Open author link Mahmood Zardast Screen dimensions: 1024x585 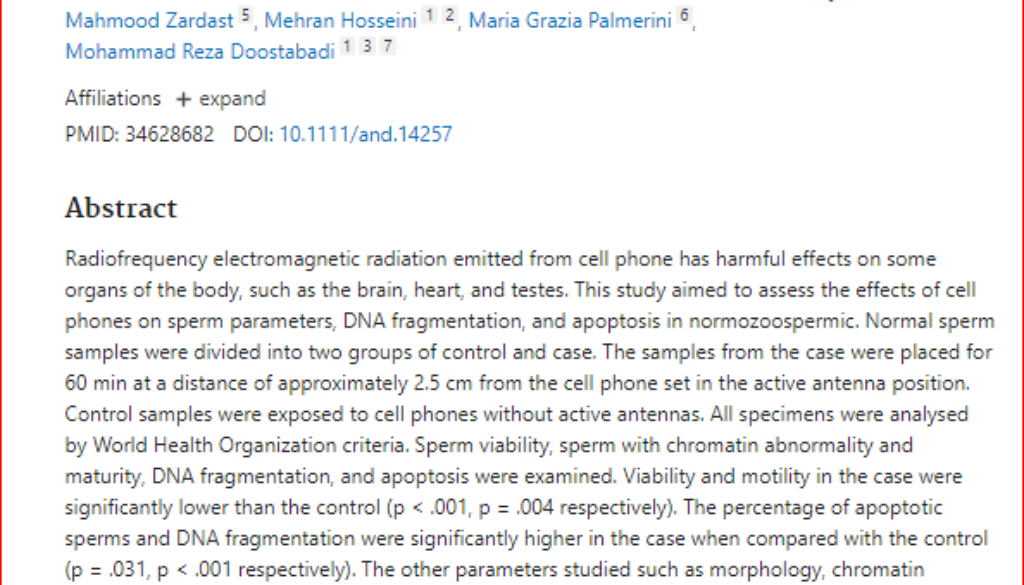(149, 21)
